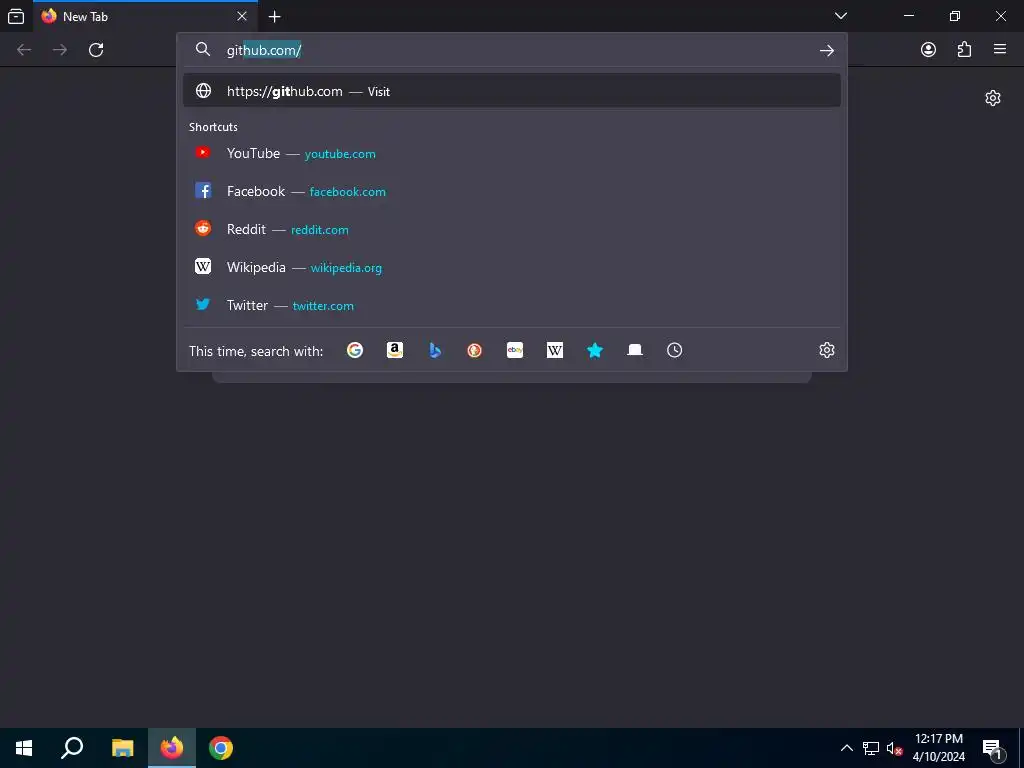The width and height of the screenshot is (1024, 768).
Task: Select the Twitter shortcut suggestion
Action: (x=512, y=305)
